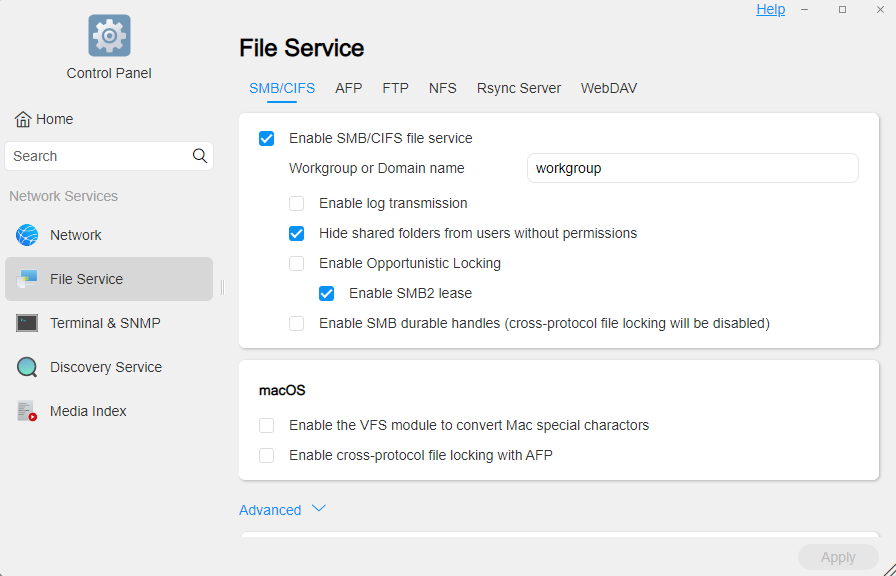The width and height of the screenshot is (896, 576).
Task: Disable the SMB/CIFS file service checkbox
Action: pyautogui.click(x=266, y=138)
